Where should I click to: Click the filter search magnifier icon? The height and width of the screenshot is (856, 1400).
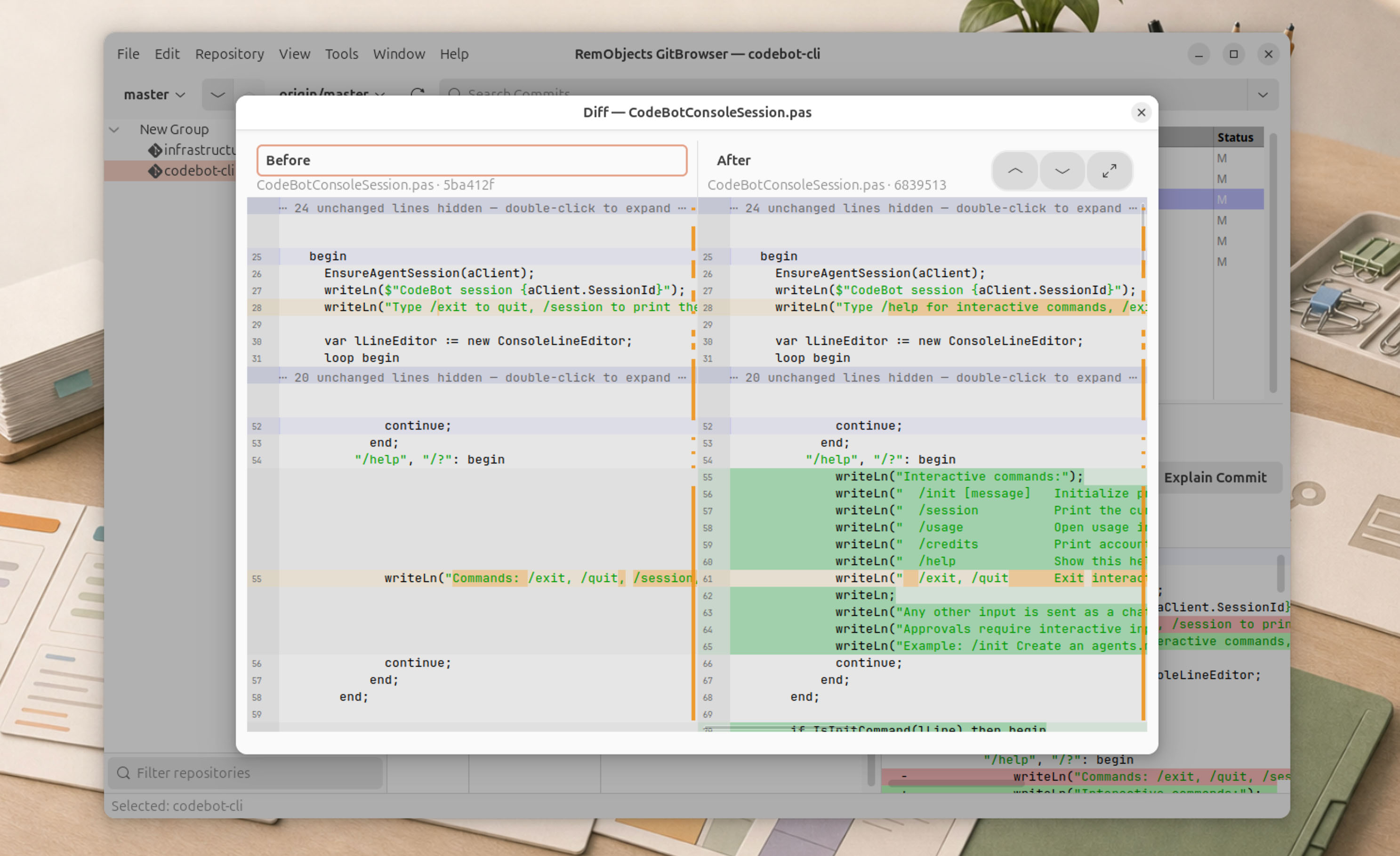[123, 773]
